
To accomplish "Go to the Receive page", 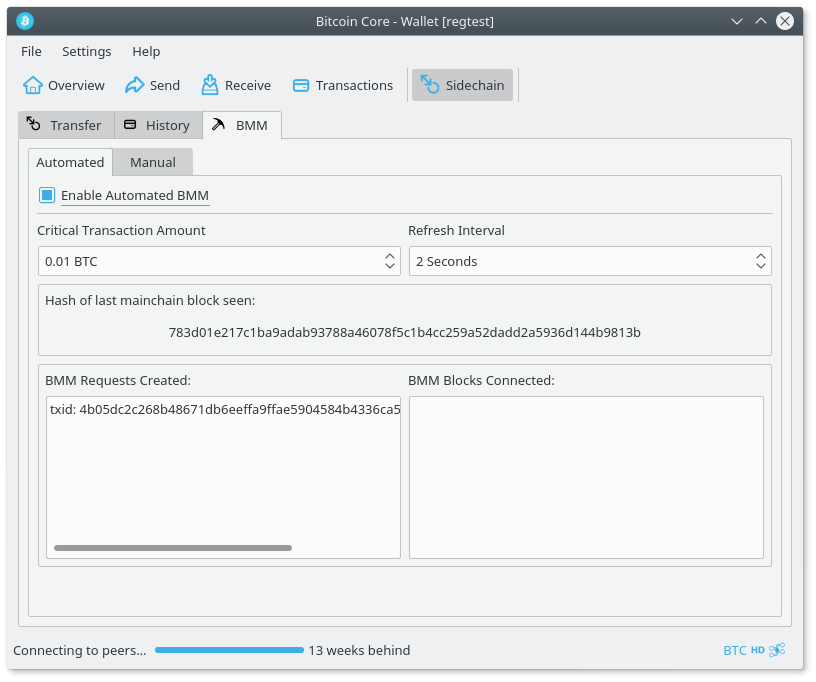I will tap(236, 85).
